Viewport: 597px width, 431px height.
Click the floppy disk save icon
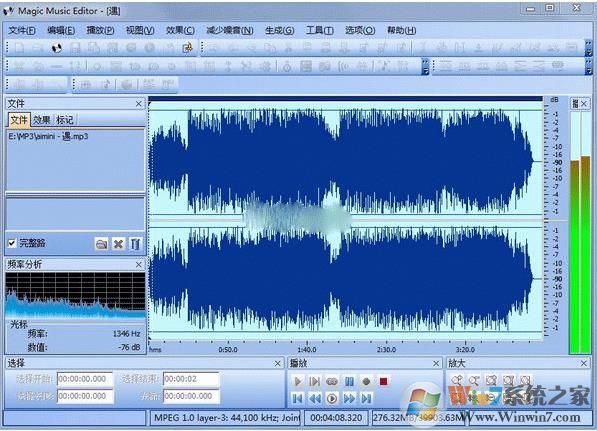[x=75, y=48]
